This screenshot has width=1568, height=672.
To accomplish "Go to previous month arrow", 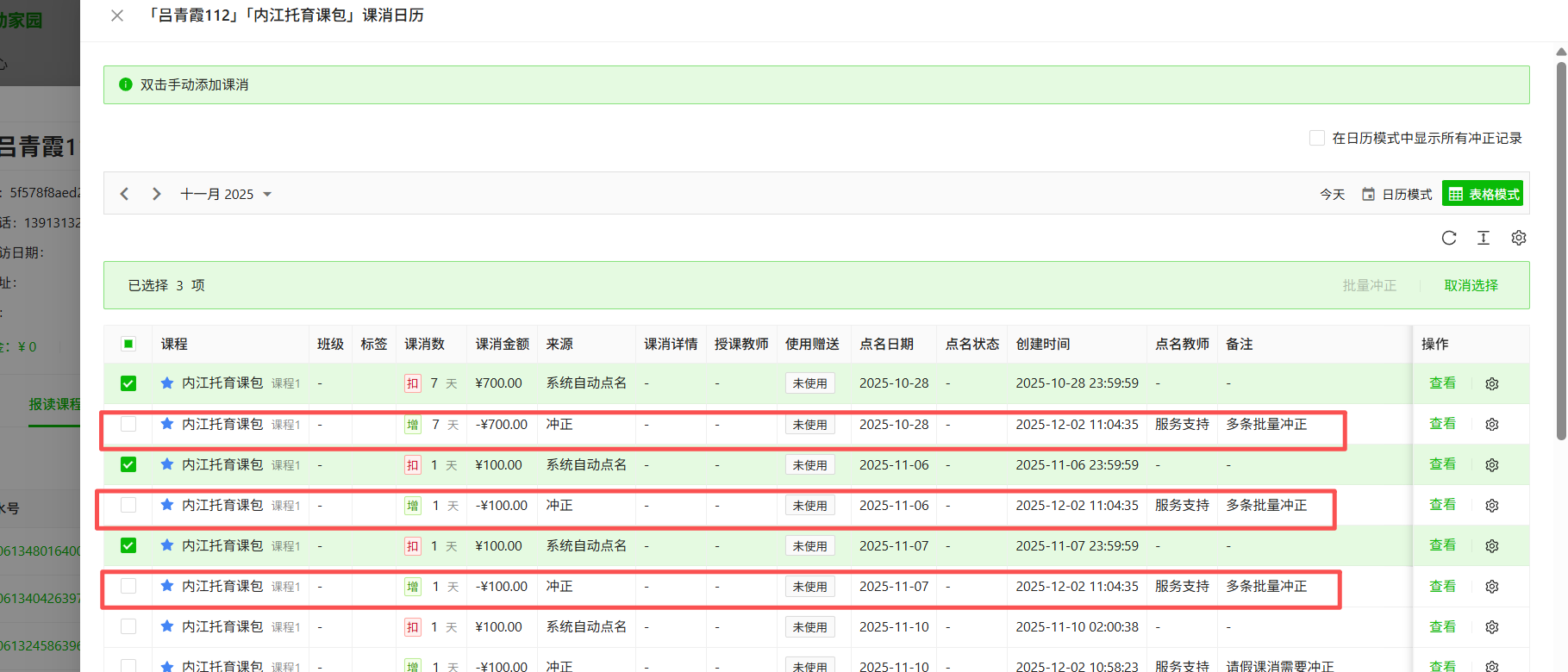I will pyautogui.click(x=125, y=194).
